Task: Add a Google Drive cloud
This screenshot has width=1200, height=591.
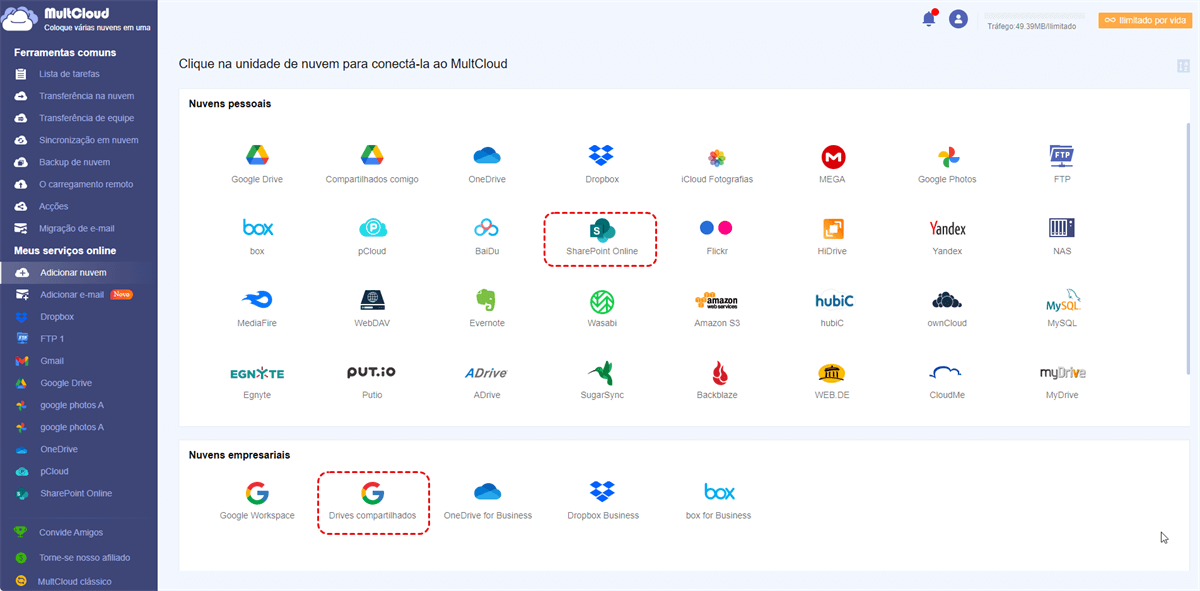Action: coord(257,164)
